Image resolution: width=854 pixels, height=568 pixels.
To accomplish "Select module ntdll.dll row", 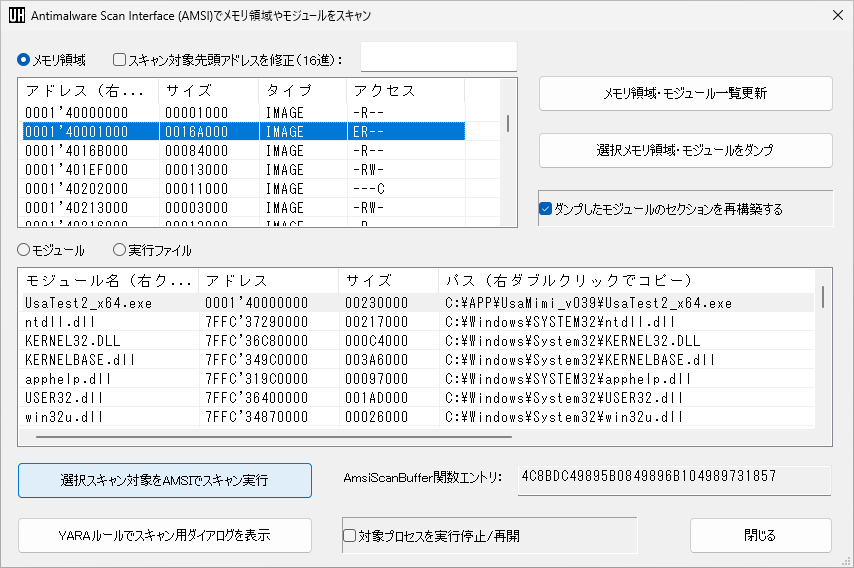I will 418,322.
